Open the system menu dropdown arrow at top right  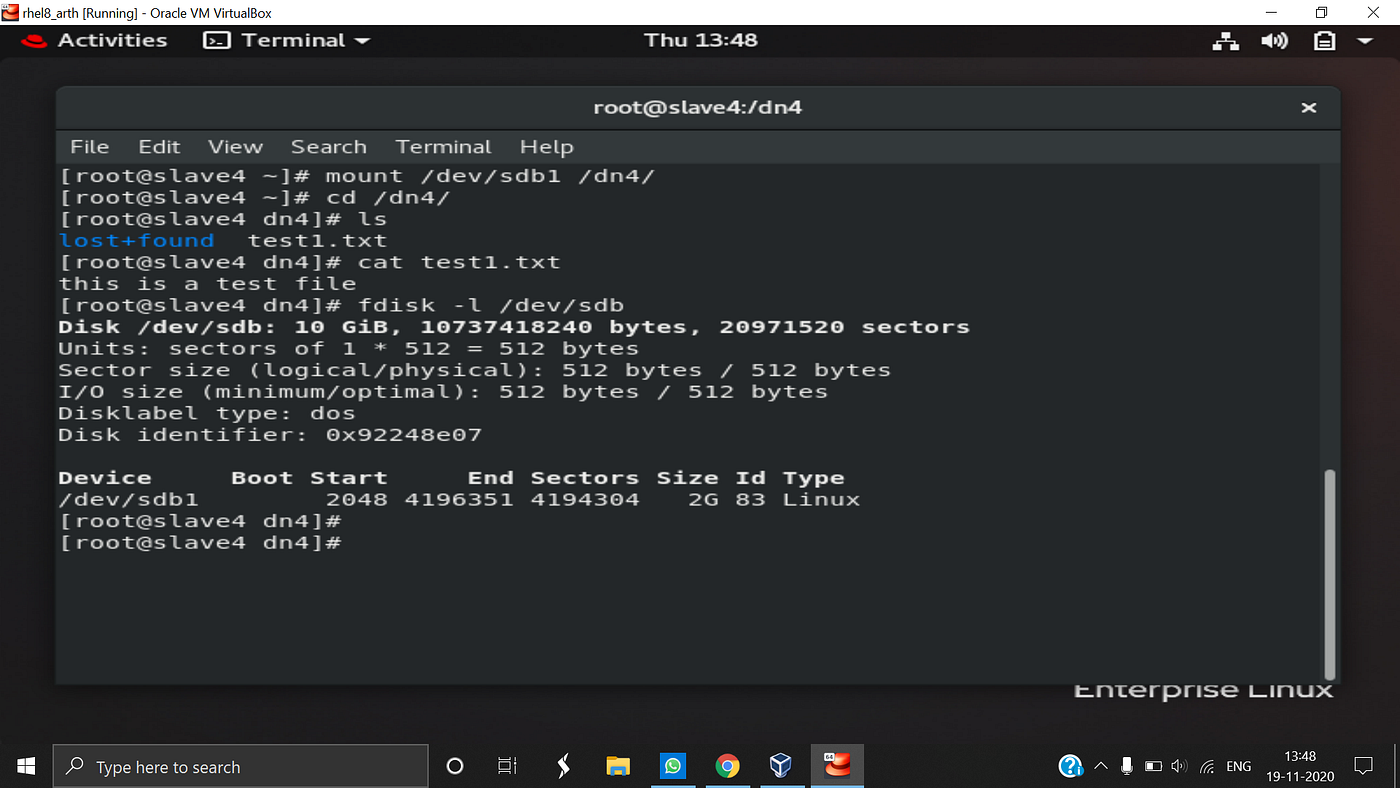[1365, 40]
